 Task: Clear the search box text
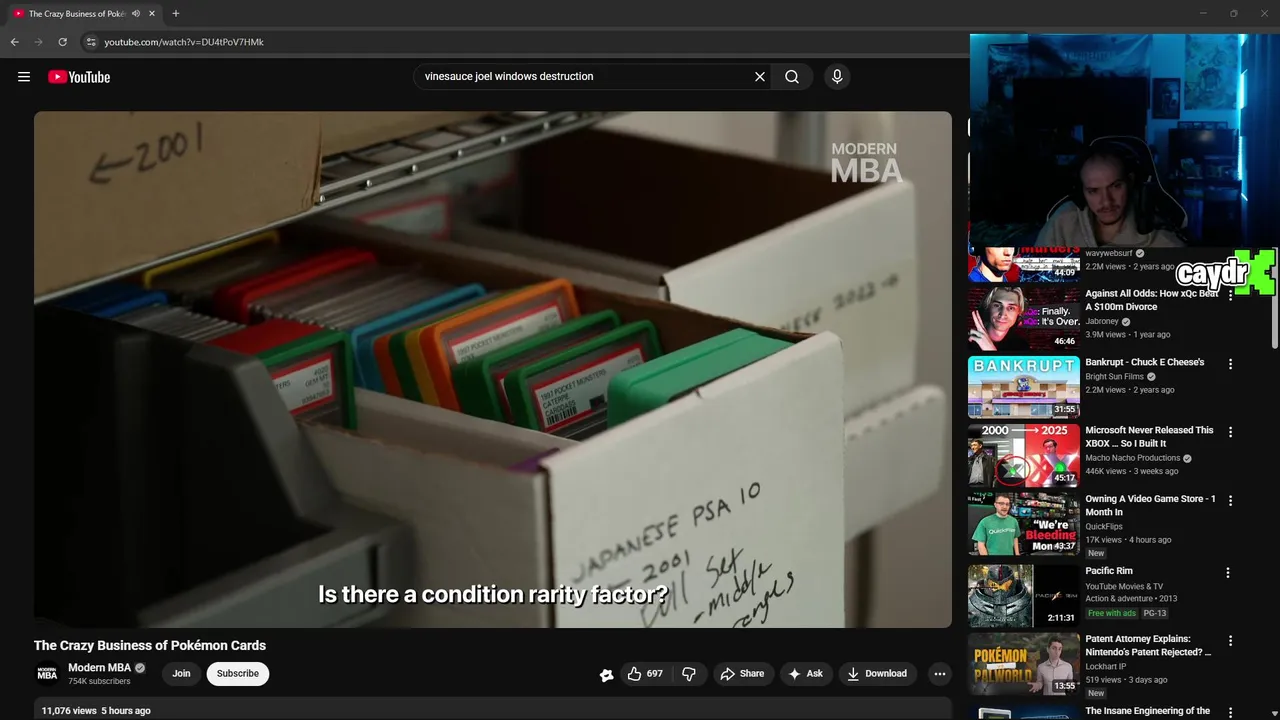coord(760,77)
